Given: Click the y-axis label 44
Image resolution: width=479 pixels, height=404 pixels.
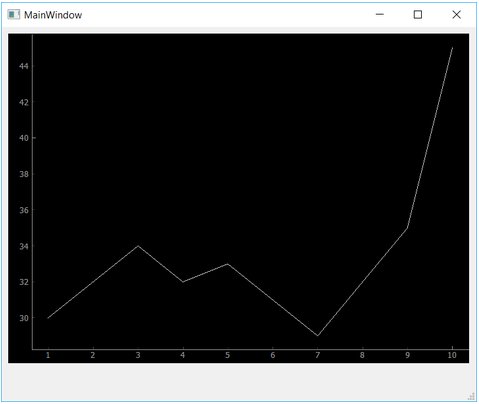Looking at the screenshot, I should tap(24, 66).
